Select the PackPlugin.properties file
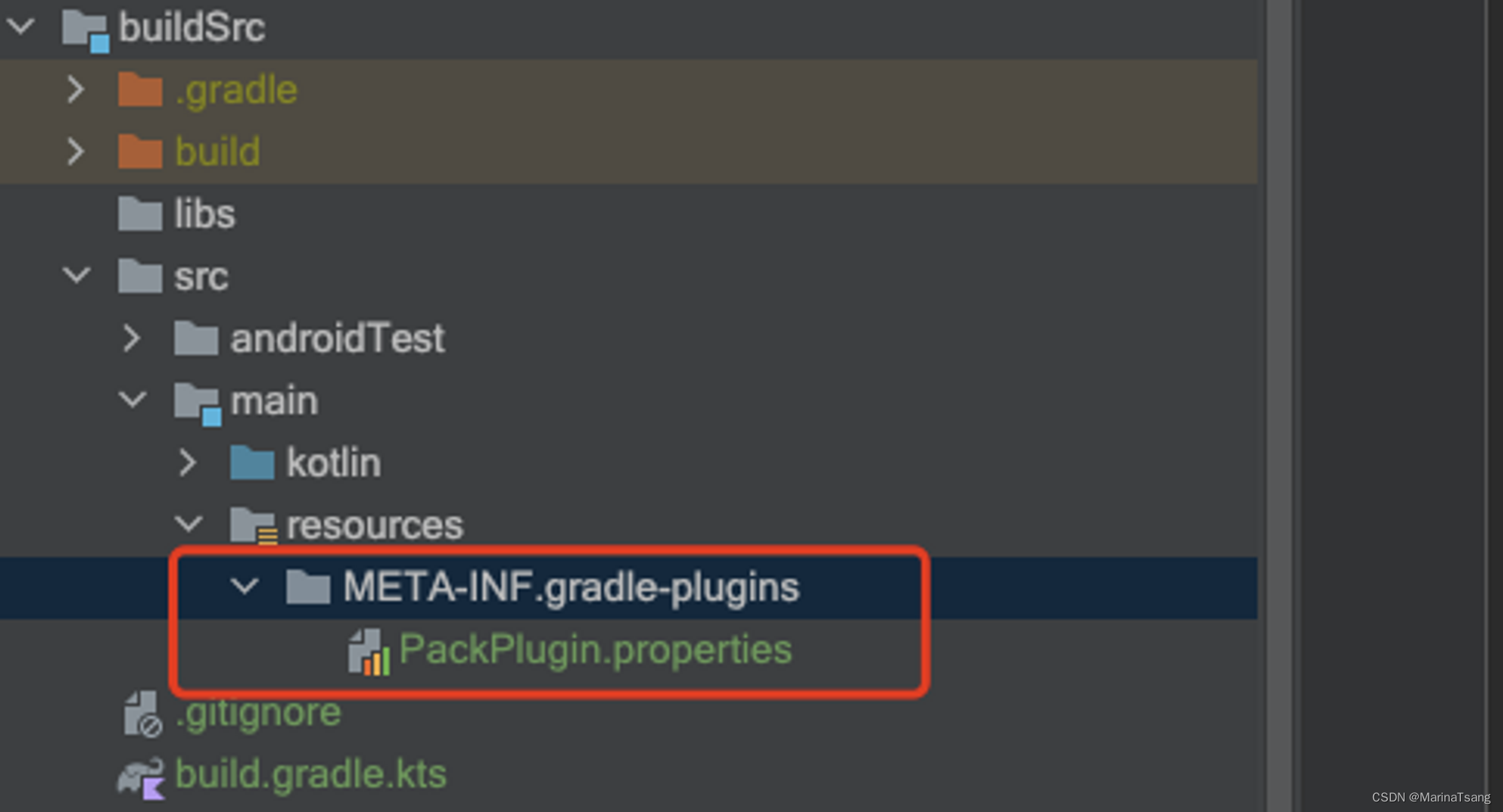The width and height of the screenshot is (1503, 812). pos(595,650)
